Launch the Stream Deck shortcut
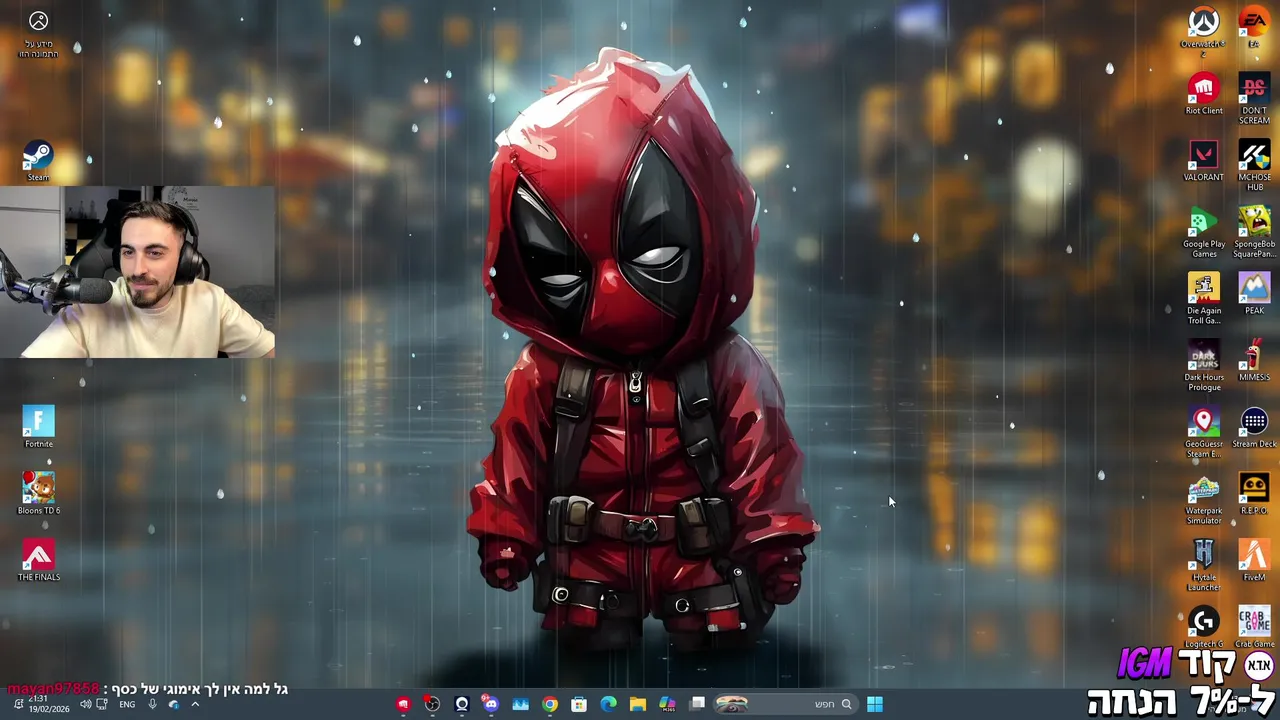 [x=1254, y=427]
